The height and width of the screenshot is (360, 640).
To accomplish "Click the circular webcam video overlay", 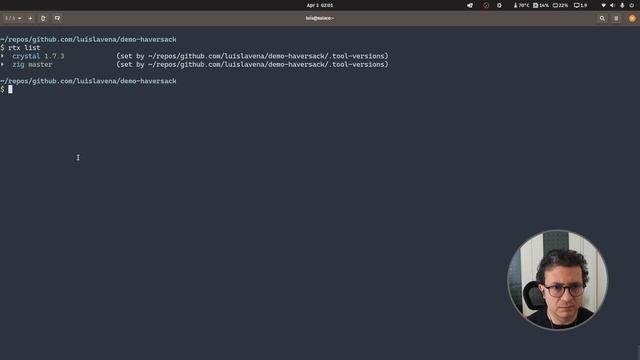I will click(557, 280).
